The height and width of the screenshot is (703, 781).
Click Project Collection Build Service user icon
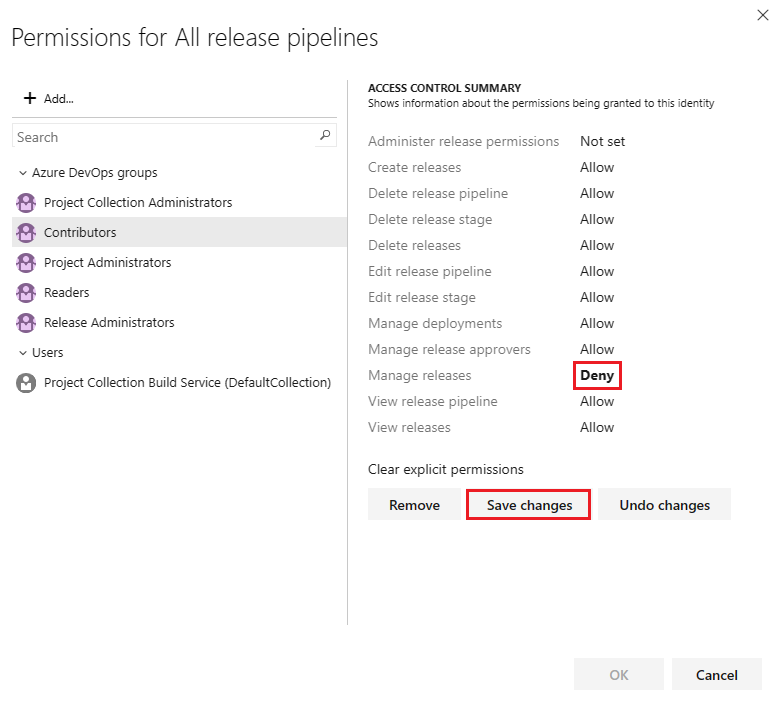26,383
